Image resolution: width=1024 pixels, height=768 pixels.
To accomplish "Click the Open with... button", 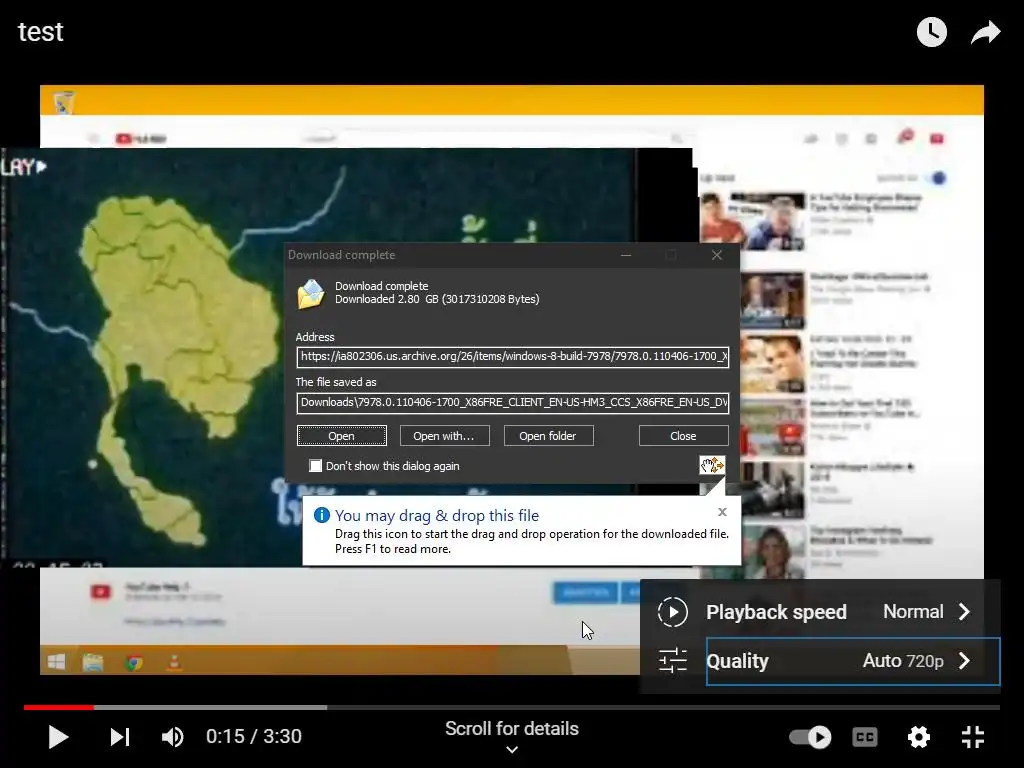I will point(444,436).
